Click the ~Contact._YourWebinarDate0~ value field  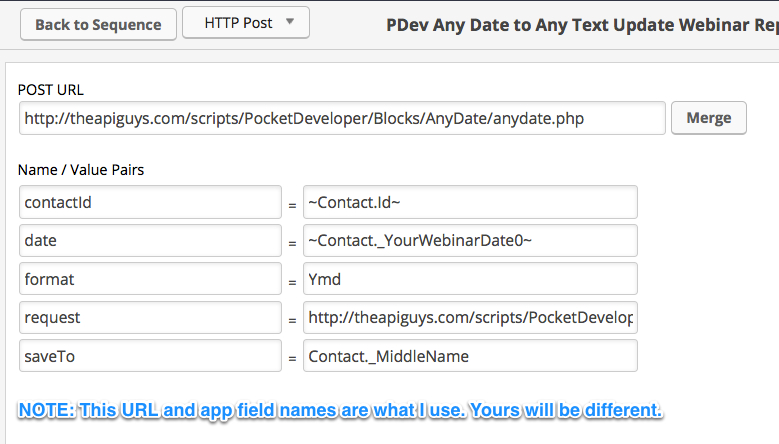(x=470, y=241)
